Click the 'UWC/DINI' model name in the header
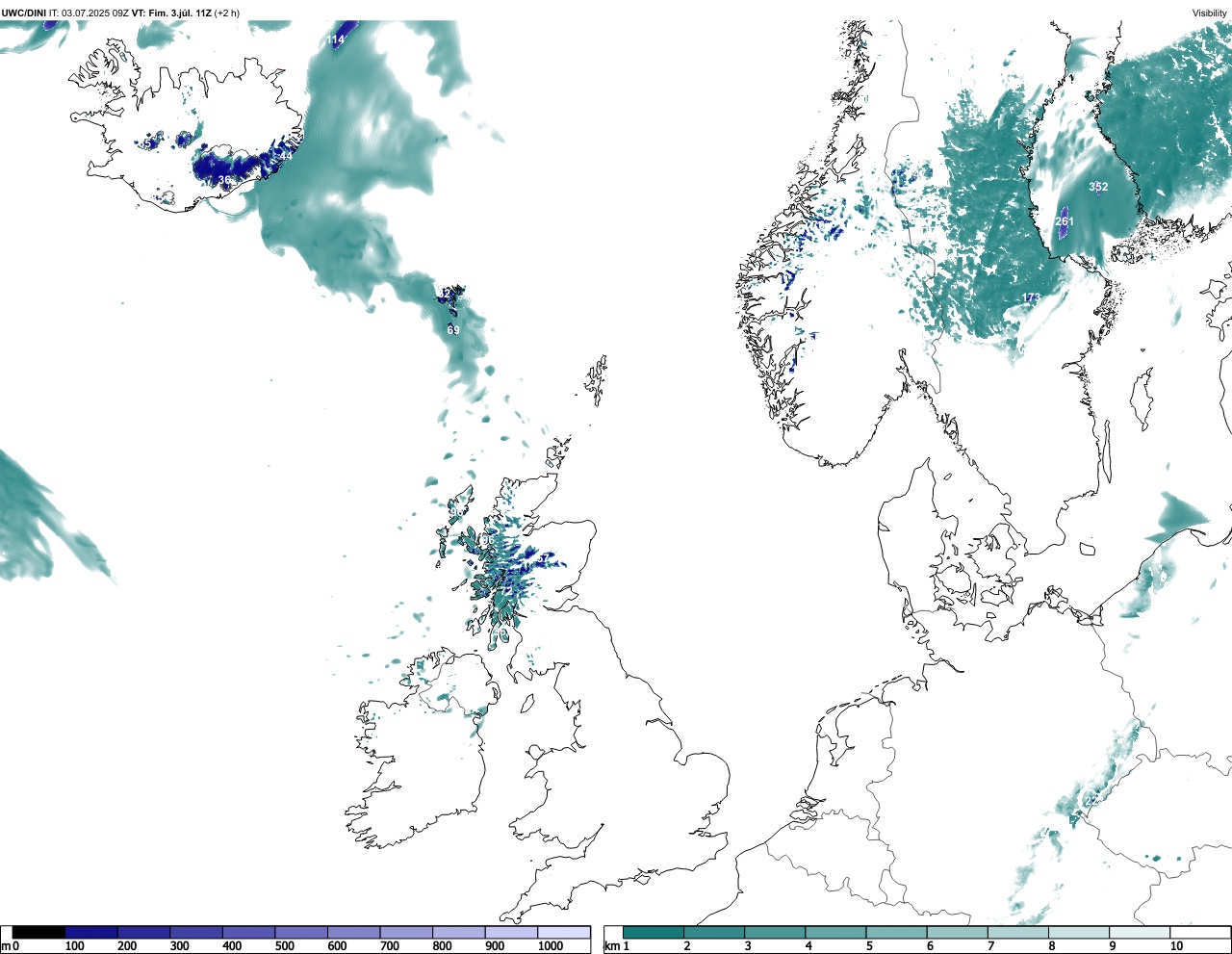Screen dimensions: 1232x954 23,13
